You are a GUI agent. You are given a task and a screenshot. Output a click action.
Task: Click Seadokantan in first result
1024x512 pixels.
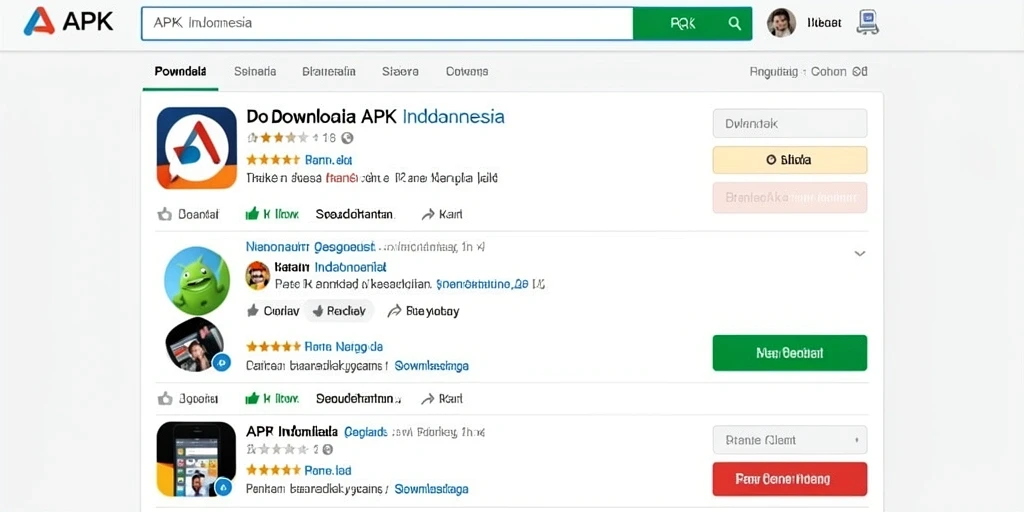click(355, 214)
